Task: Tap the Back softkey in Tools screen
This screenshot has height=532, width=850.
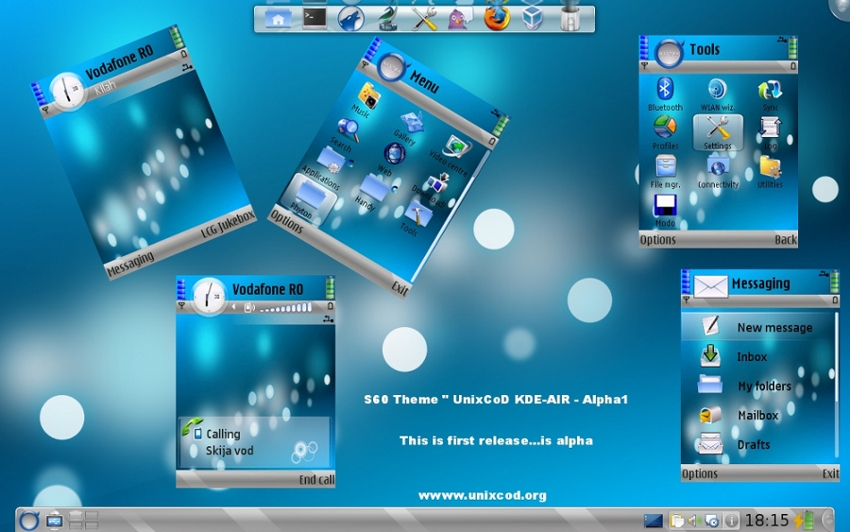Action: [x=785, y=240]
